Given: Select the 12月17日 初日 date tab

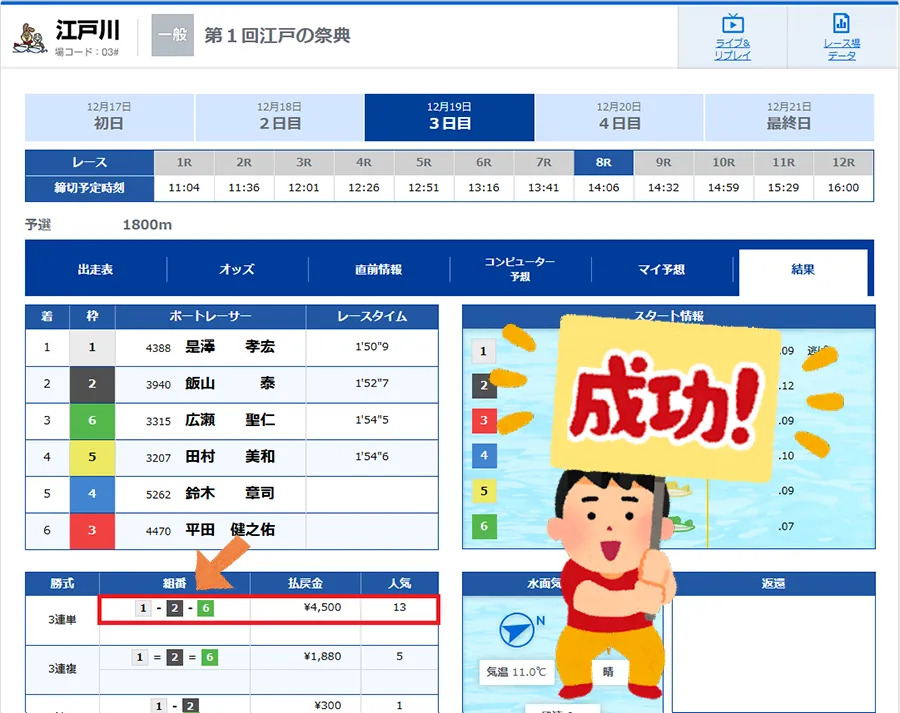Looking at the screenshot, I should (109, 117).
